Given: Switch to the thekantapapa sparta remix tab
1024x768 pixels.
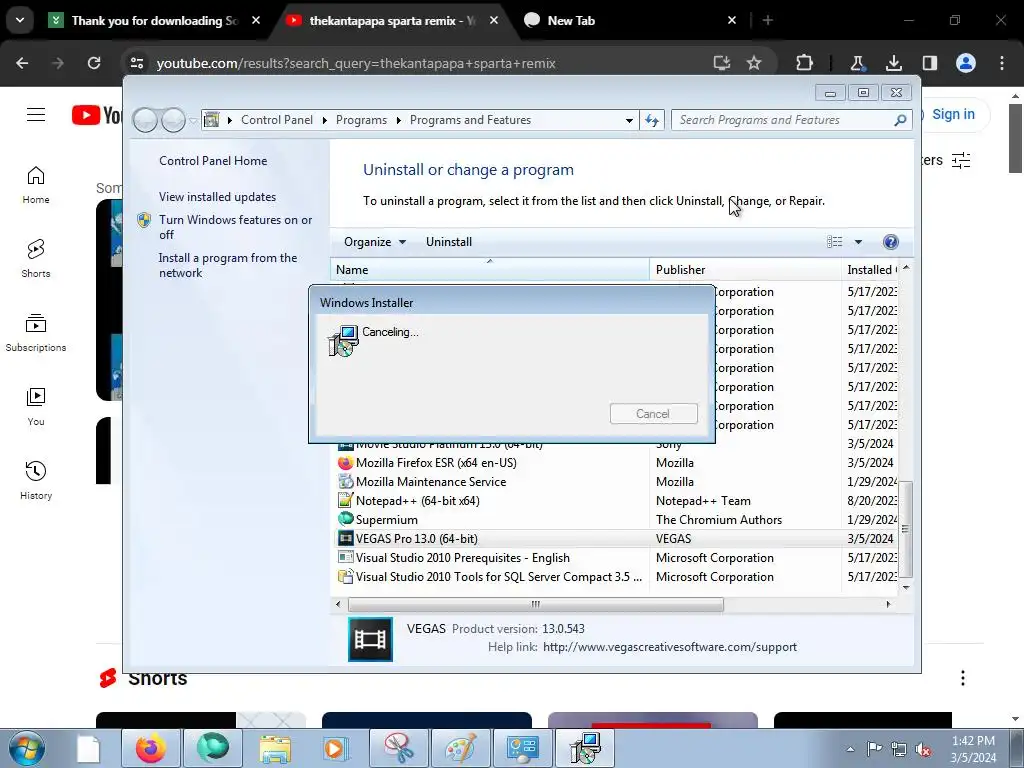Looking at the screenshot, I should pyautogui.click(x=392, y=20).
